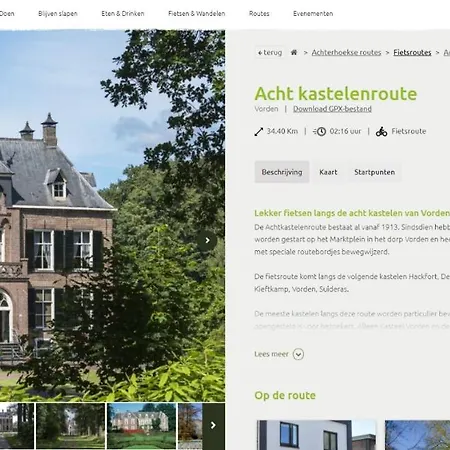
Task: Advance thumbnail strip with next arrow
Action: click(x=213, y=425)
